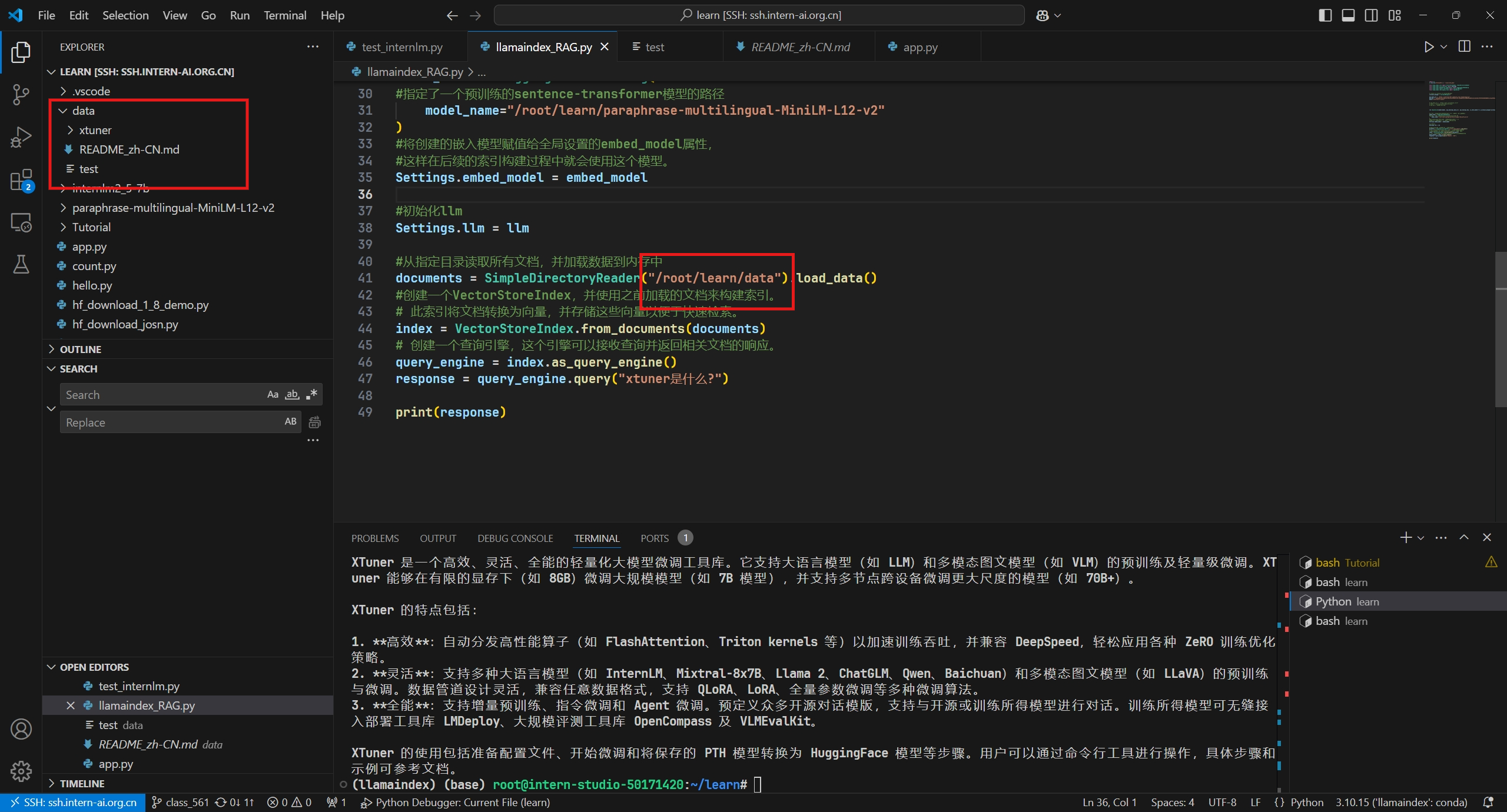
Task: Toggle Preserve Case in replace
Action: [x=290, y=422]
